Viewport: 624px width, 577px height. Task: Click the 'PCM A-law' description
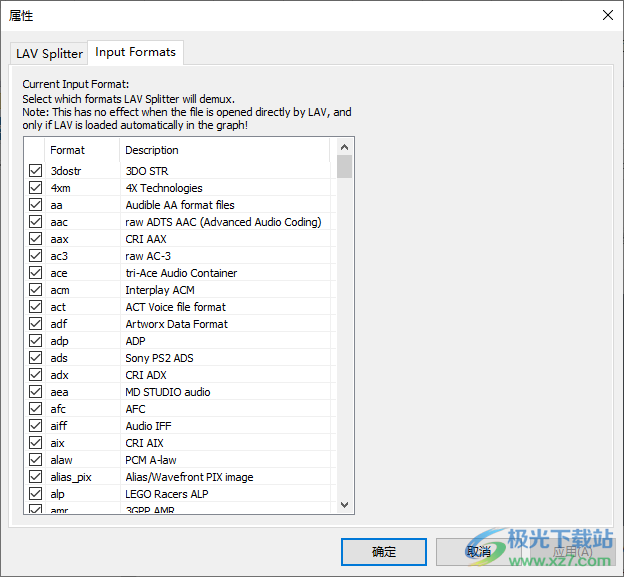pyautogui.click(x=151, y=460)
